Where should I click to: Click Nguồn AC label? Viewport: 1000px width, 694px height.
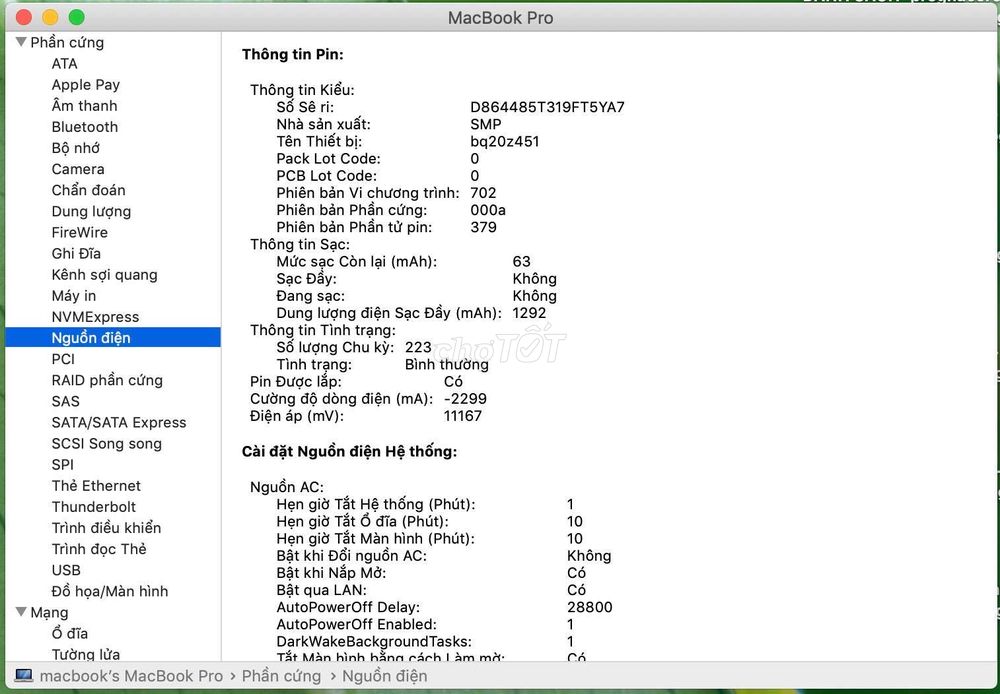point(287,487)
